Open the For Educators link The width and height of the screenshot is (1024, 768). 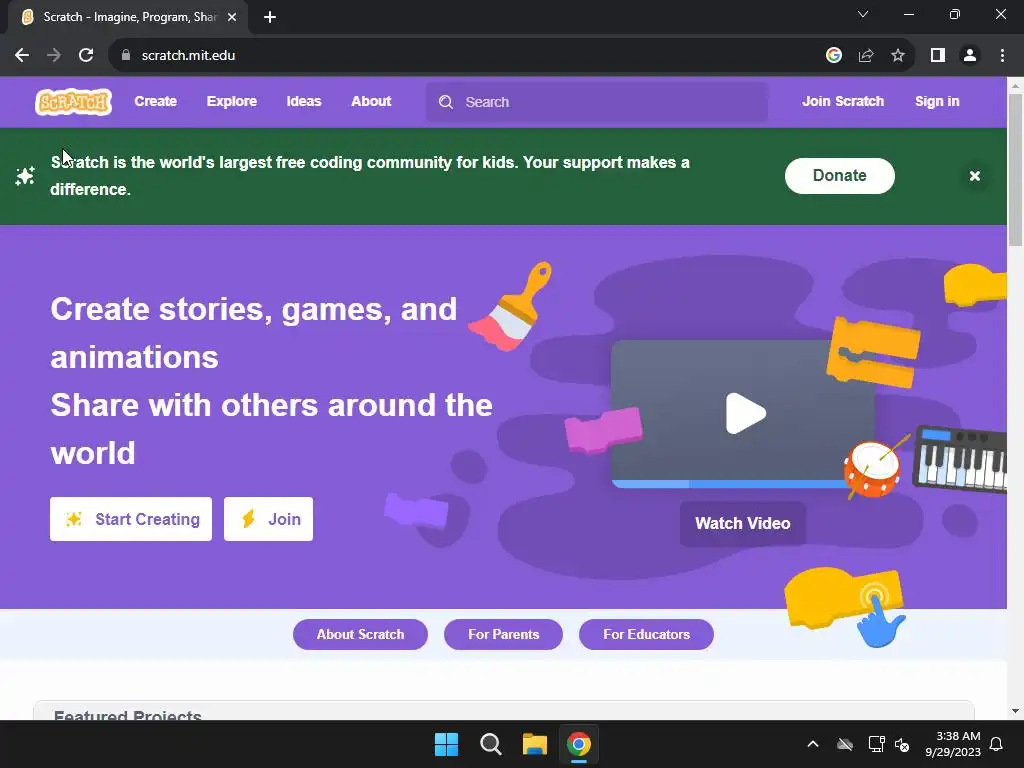[647, 635]
